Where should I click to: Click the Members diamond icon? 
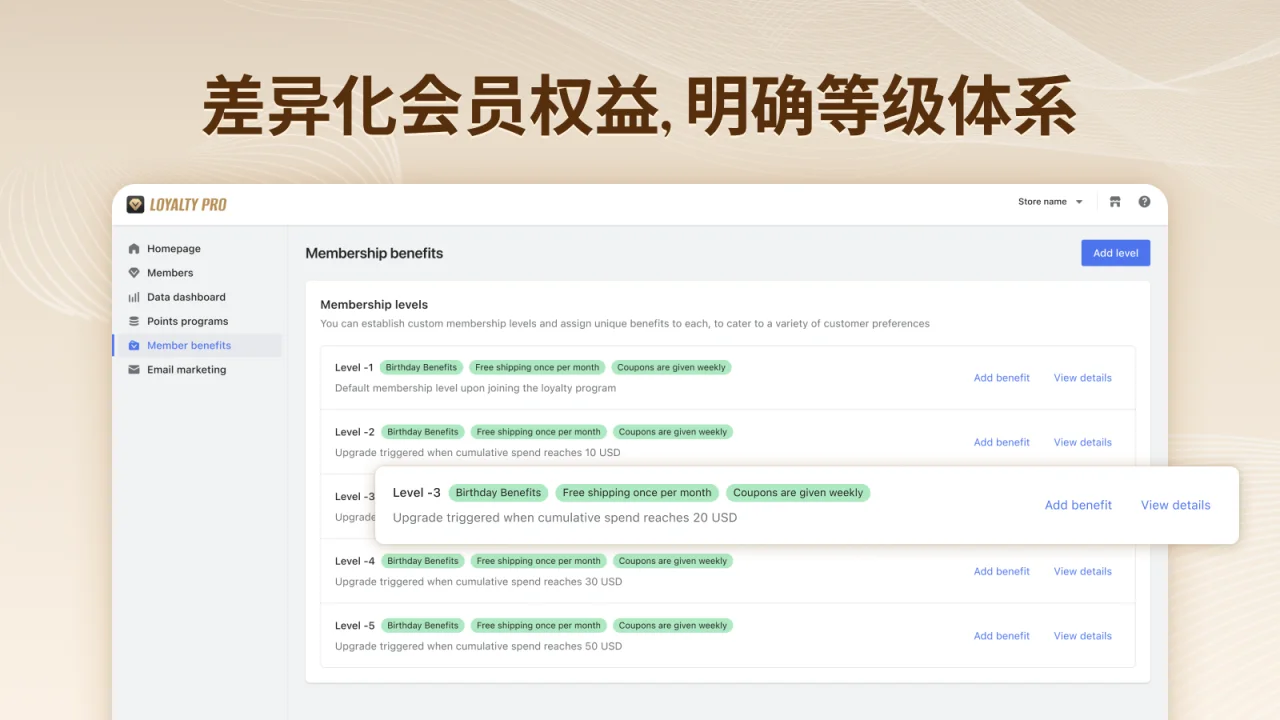134,273
